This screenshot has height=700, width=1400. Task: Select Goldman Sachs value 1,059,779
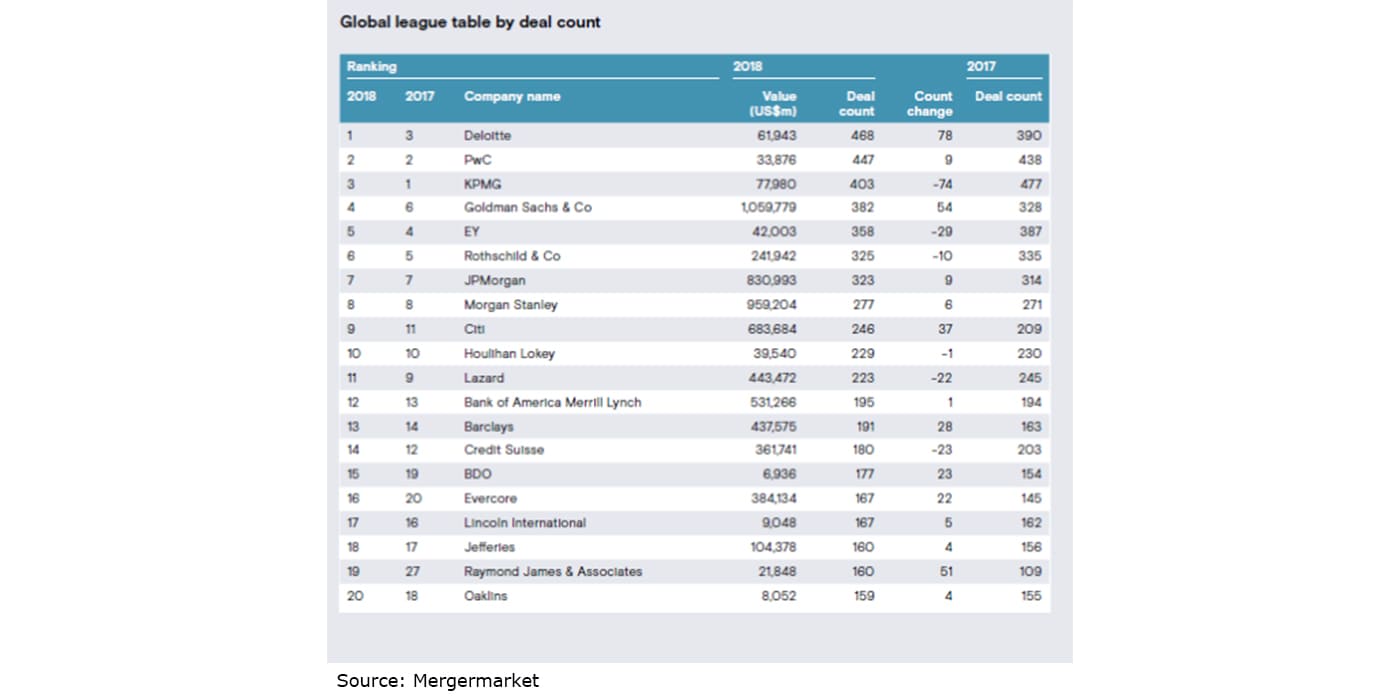point(769,208)
